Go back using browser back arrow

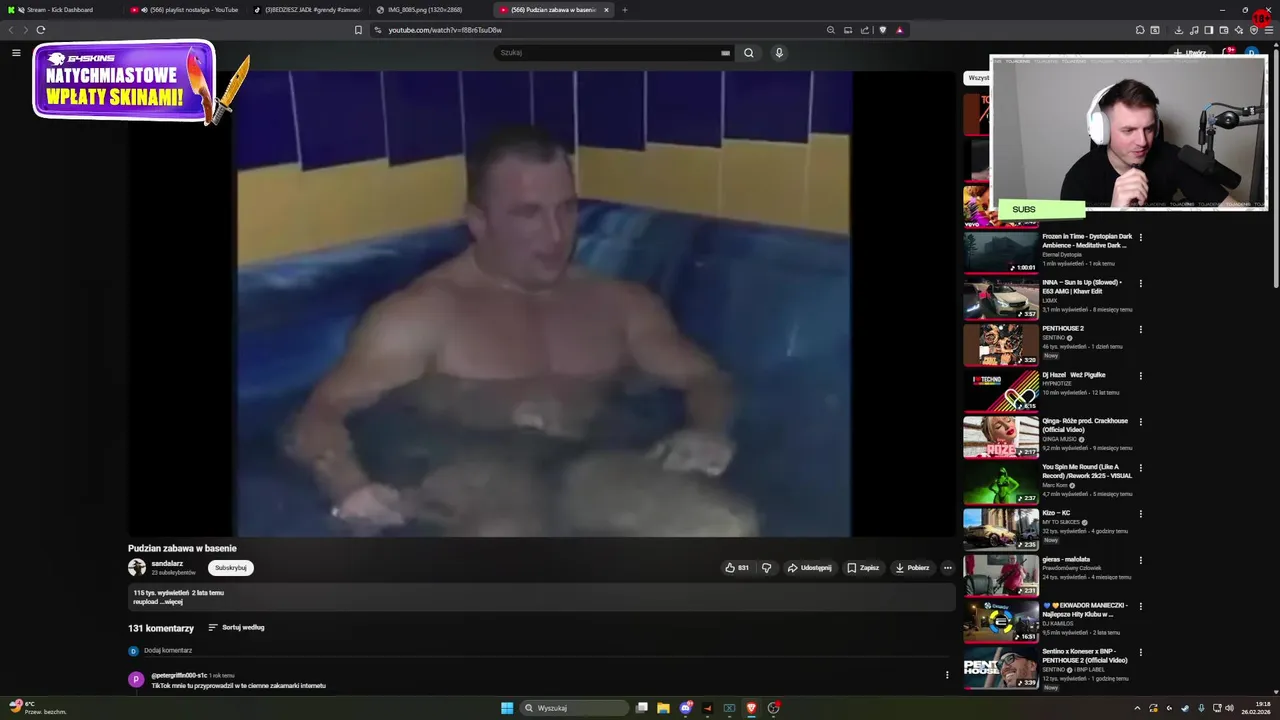[x=11, y=30]
